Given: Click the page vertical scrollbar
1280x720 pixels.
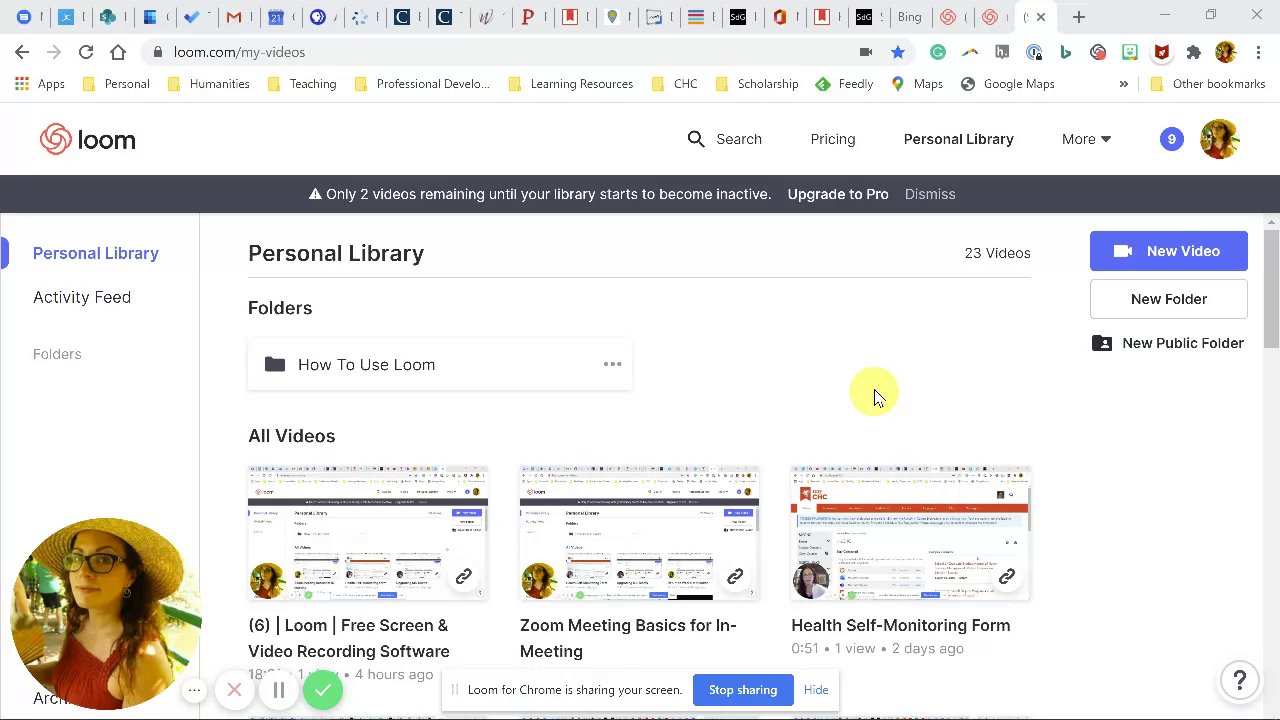Looking at the screenshot, I should [x=1271, y=290].
